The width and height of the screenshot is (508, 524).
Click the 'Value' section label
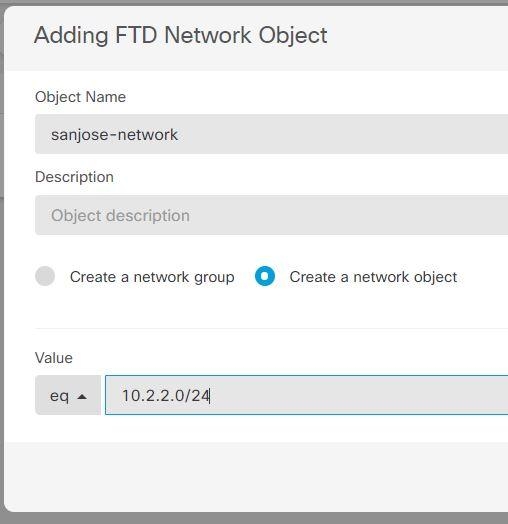pos(54,358)
